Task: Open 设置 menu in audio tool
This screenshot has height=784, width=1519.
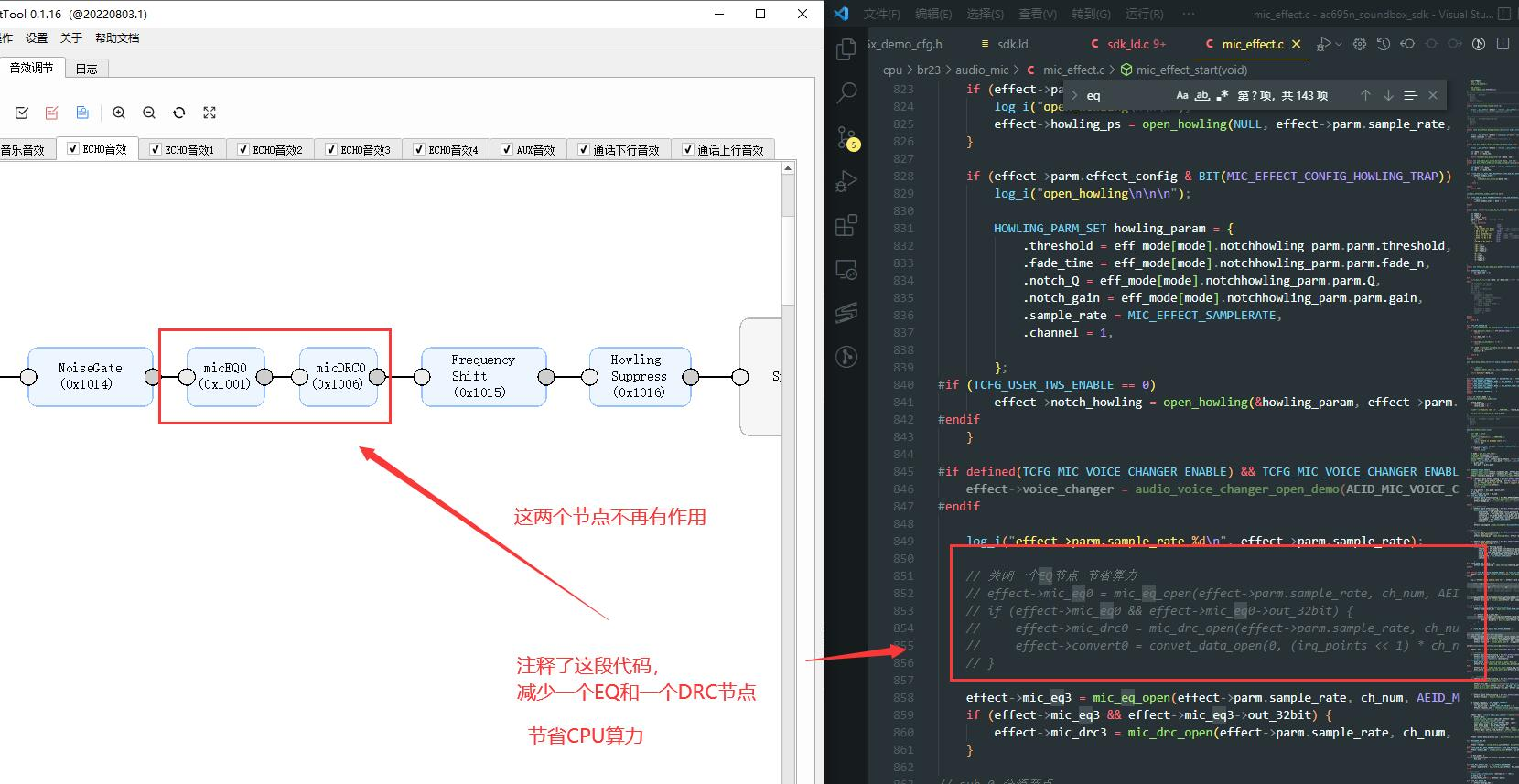Action: pyautogui.click(x=37, y=38)
